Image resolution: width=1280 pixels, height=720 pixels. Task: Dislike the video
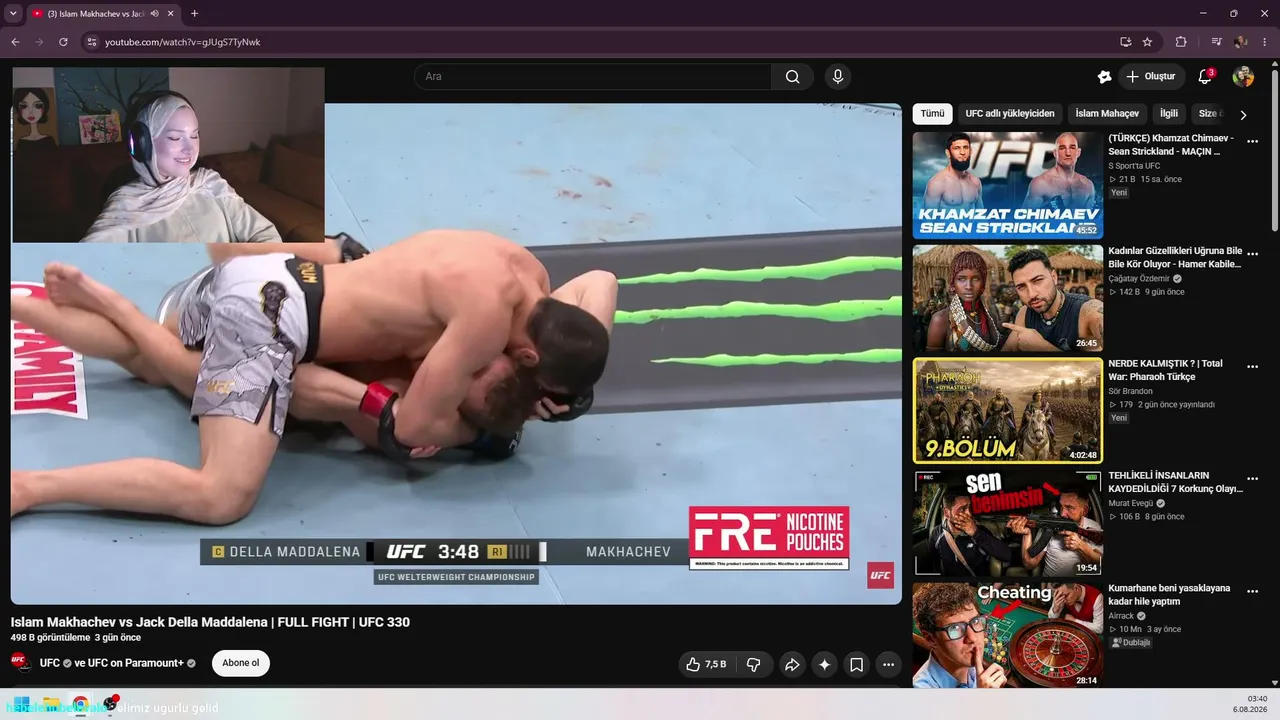[x=754, y=664]
